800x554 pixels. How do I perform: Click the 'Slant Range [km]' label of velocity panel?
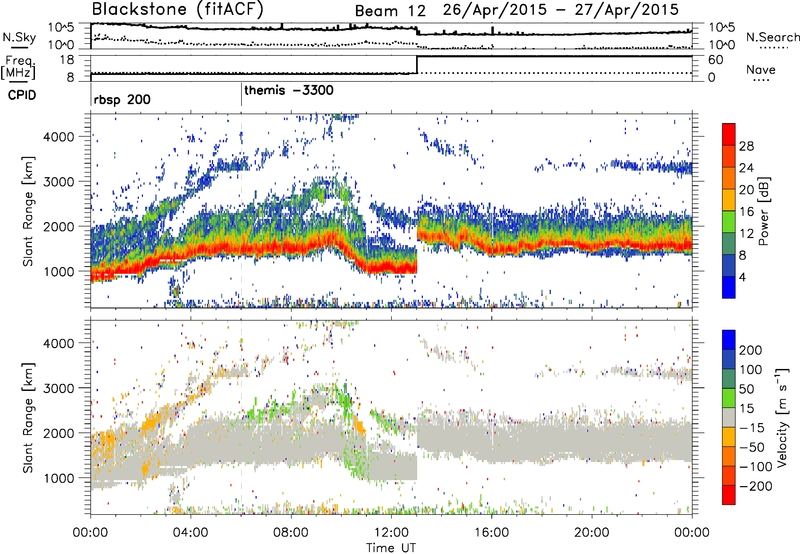(28, 418)
